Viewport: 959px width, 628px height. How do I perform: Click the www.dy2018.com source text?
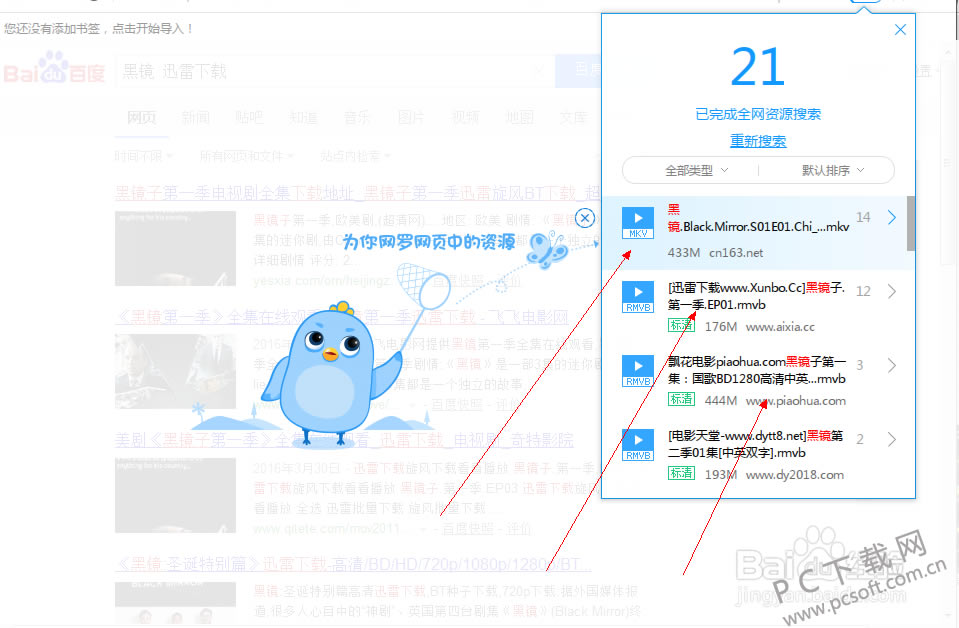794,475
